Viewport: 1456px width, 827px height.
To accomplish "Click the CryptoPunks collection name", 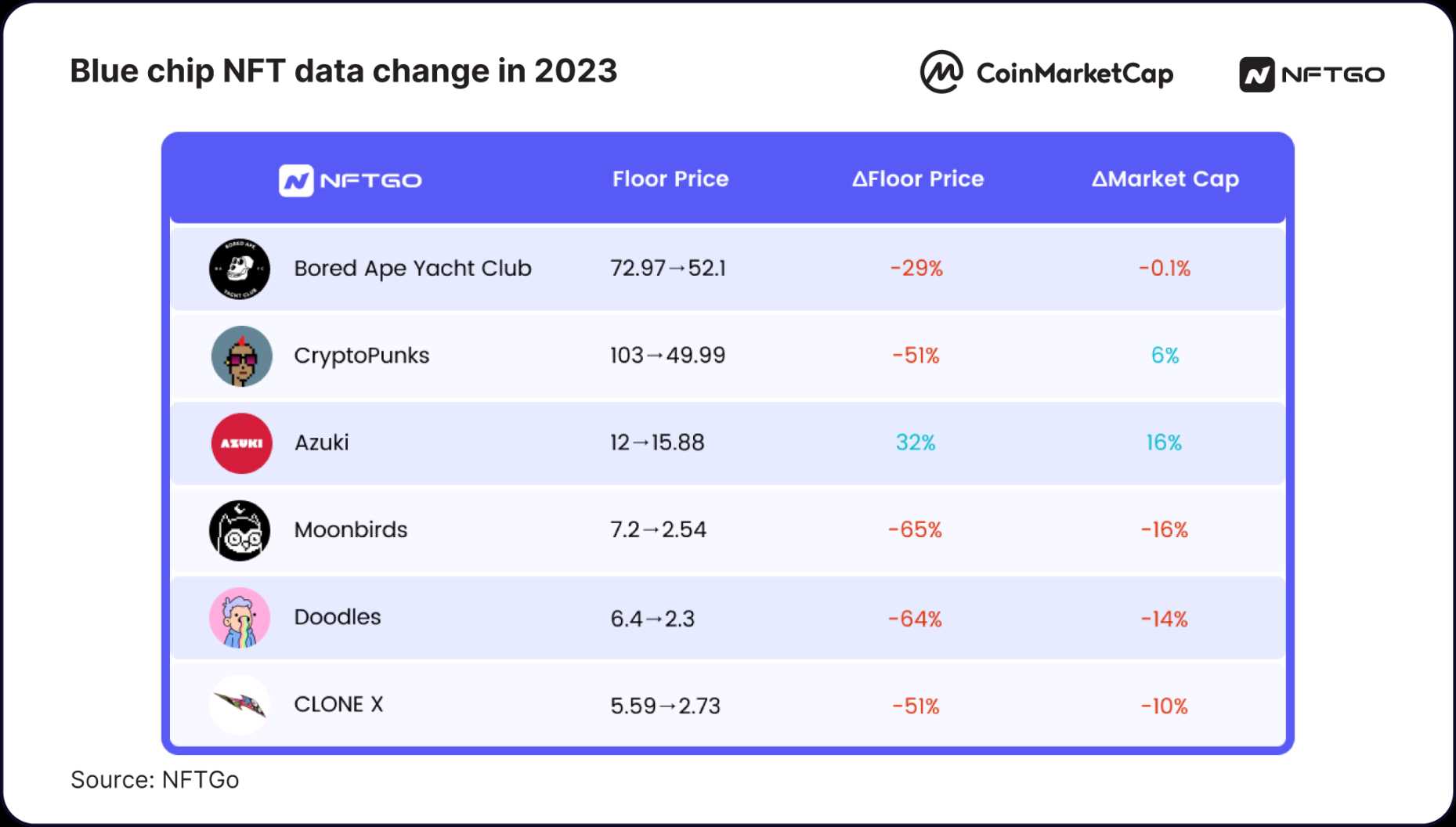I will click(x=362, y=356).
